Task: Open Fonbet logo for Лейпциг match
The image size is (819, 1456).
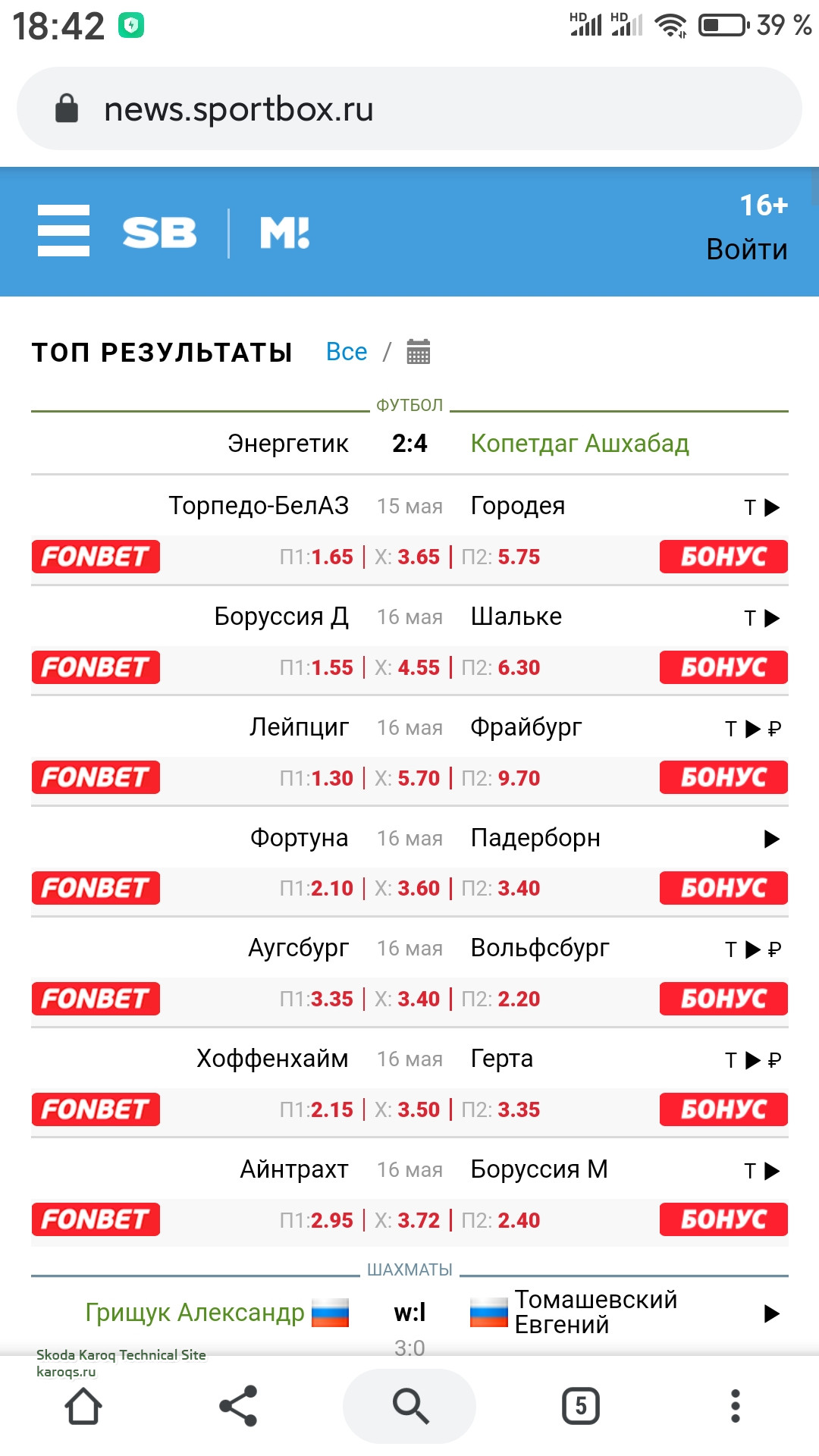Action: pos(96,778)
